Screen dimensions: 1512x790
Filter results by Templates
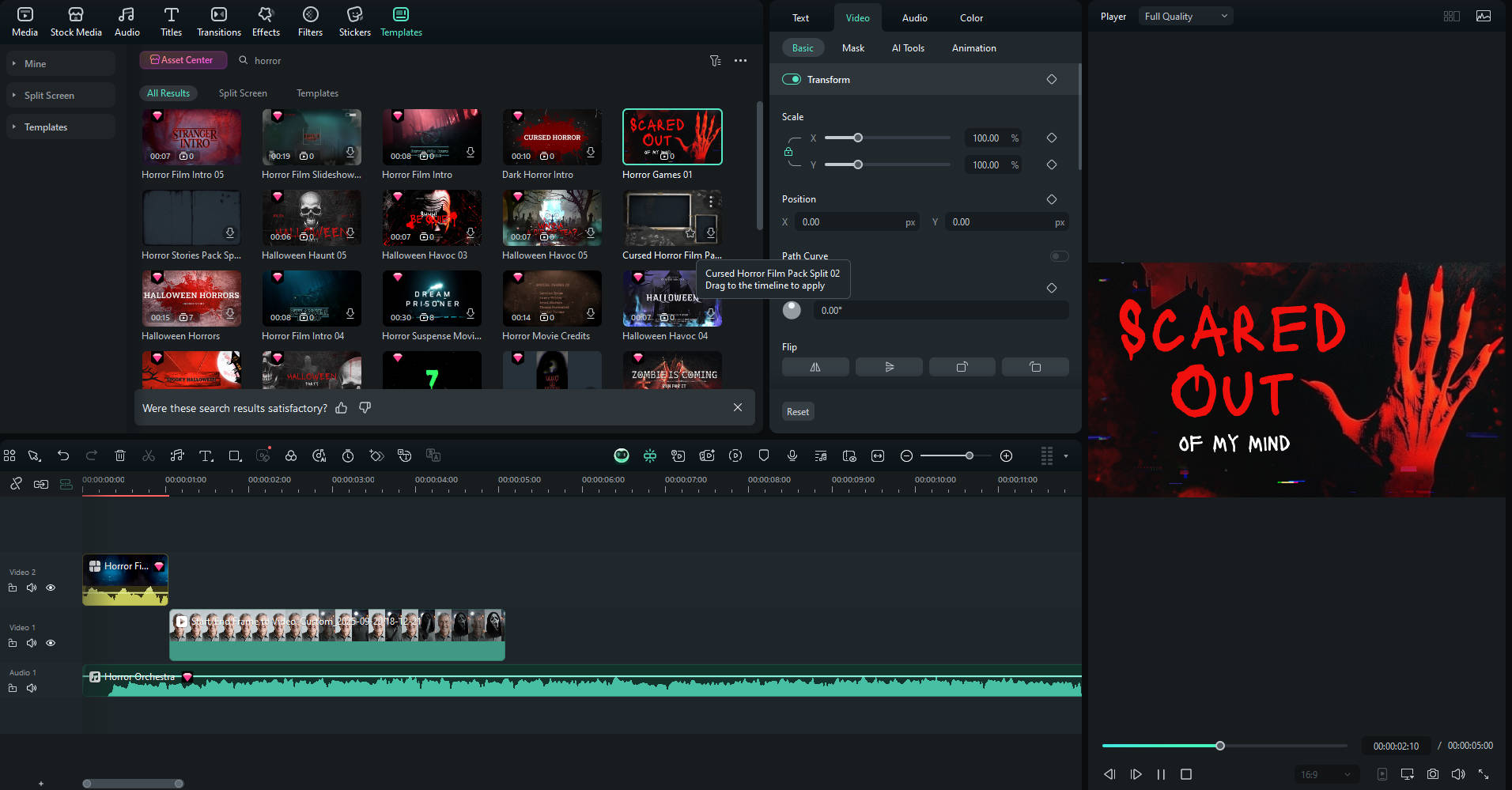(317, 93)
